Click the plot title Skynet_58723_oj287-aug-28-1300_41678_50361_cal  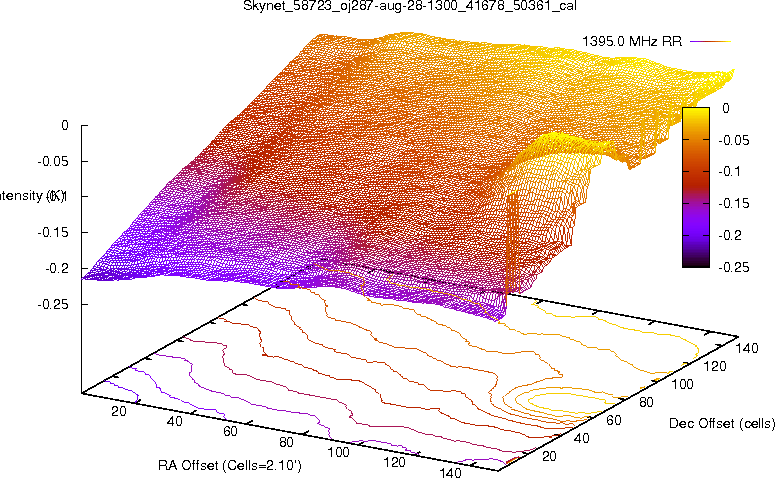tap(410, 6)
